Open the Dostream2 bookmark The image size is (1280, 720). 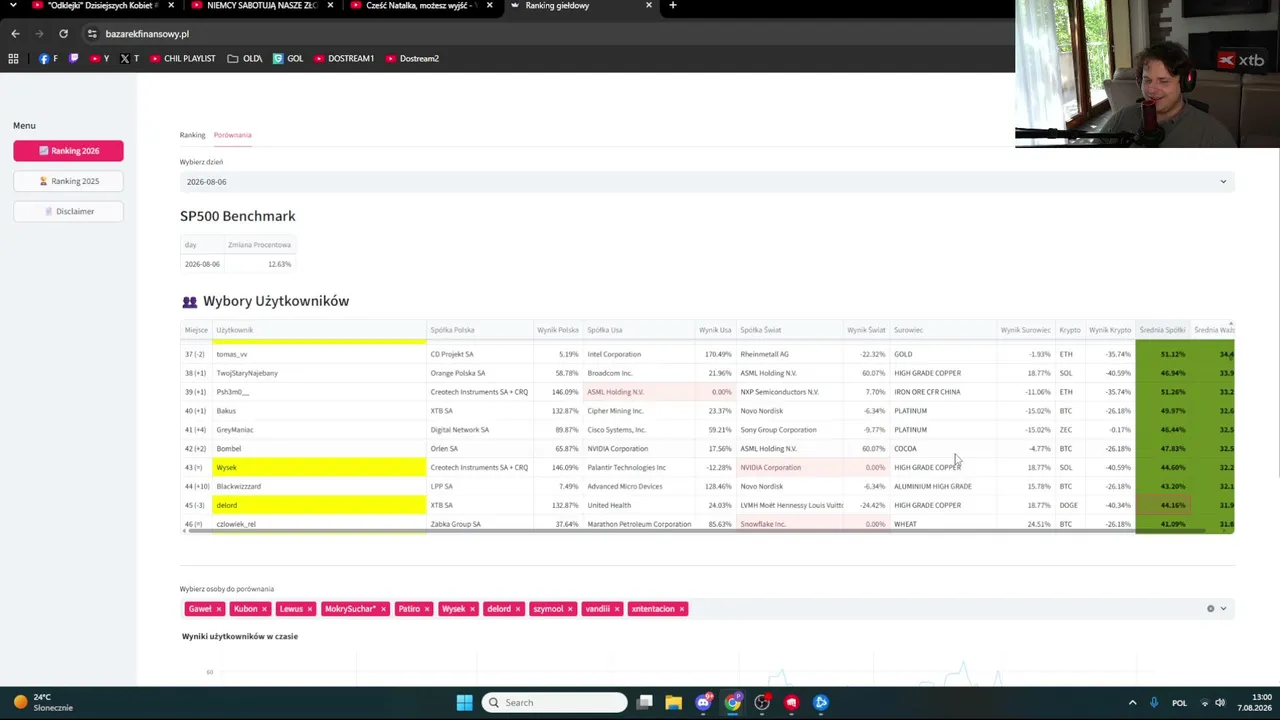[412, 59]
